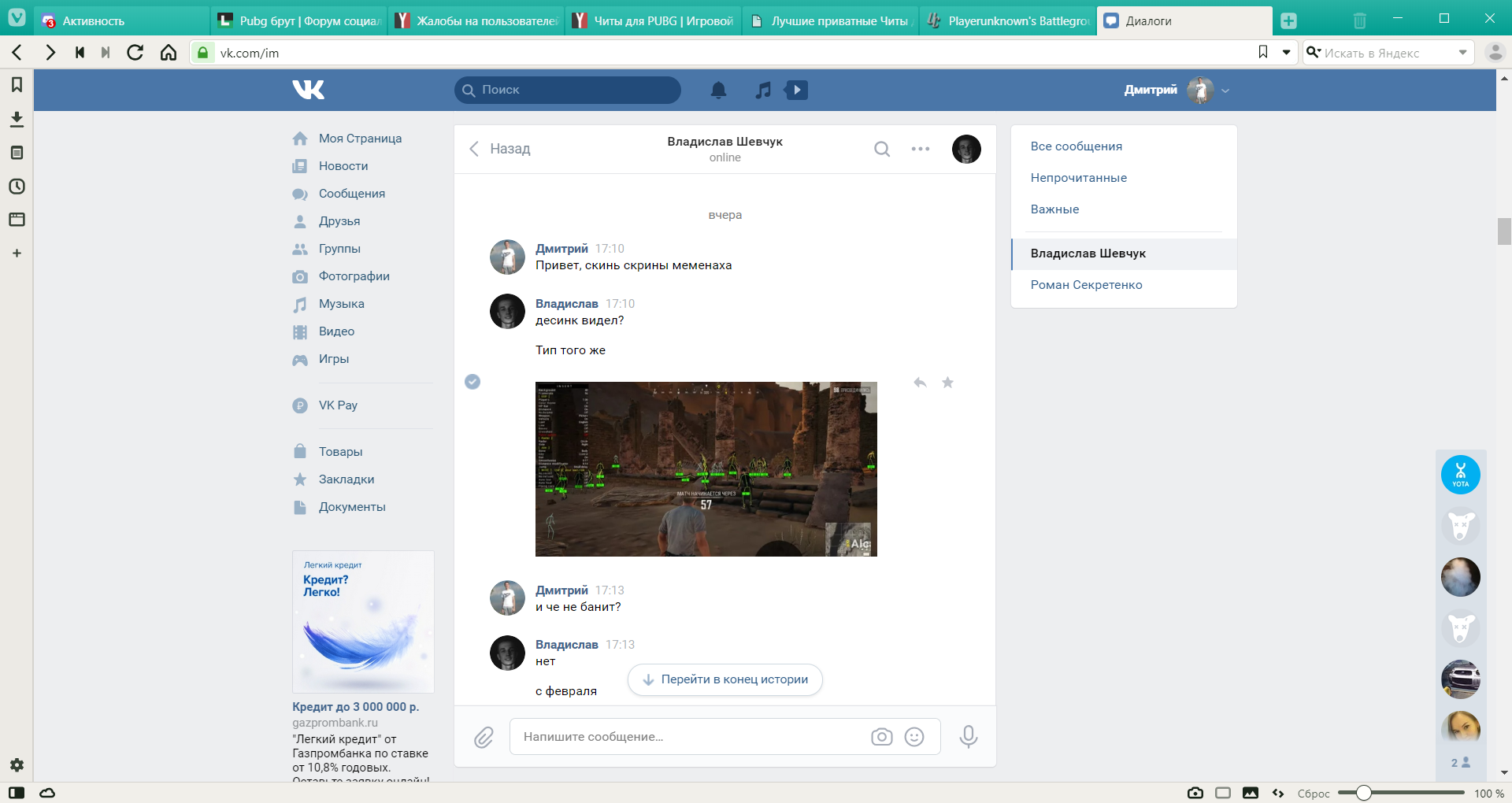Open the VK music note icon
The height and width of the screenshot is (803, 1512).
(x=762, y=90)
